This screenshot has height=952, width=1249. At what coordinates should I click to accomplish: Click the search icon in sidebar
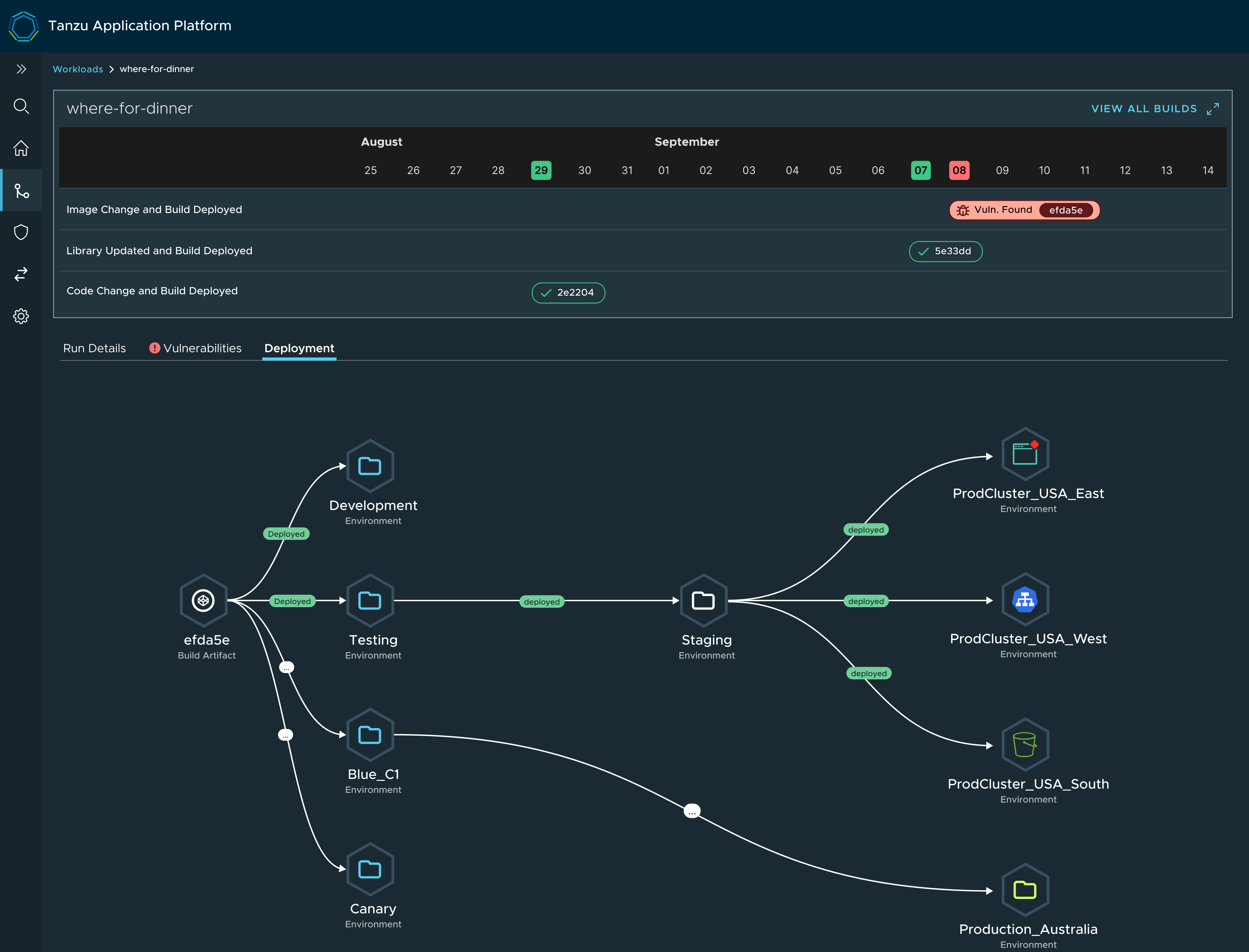21,106
